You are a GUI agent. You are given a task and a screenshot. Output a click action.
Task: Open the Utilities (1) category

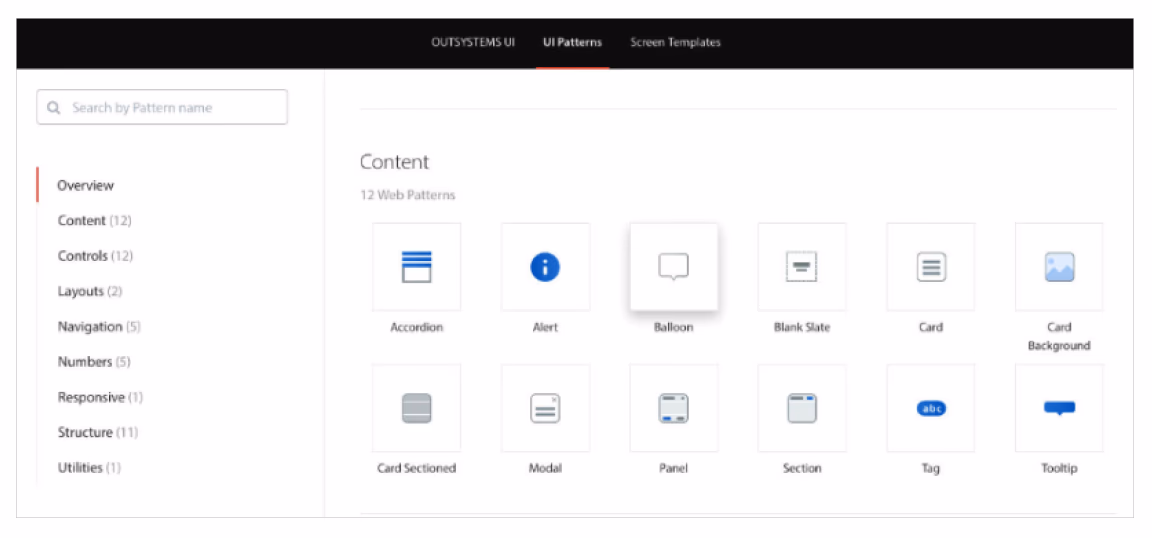click(x=90, y=467)
